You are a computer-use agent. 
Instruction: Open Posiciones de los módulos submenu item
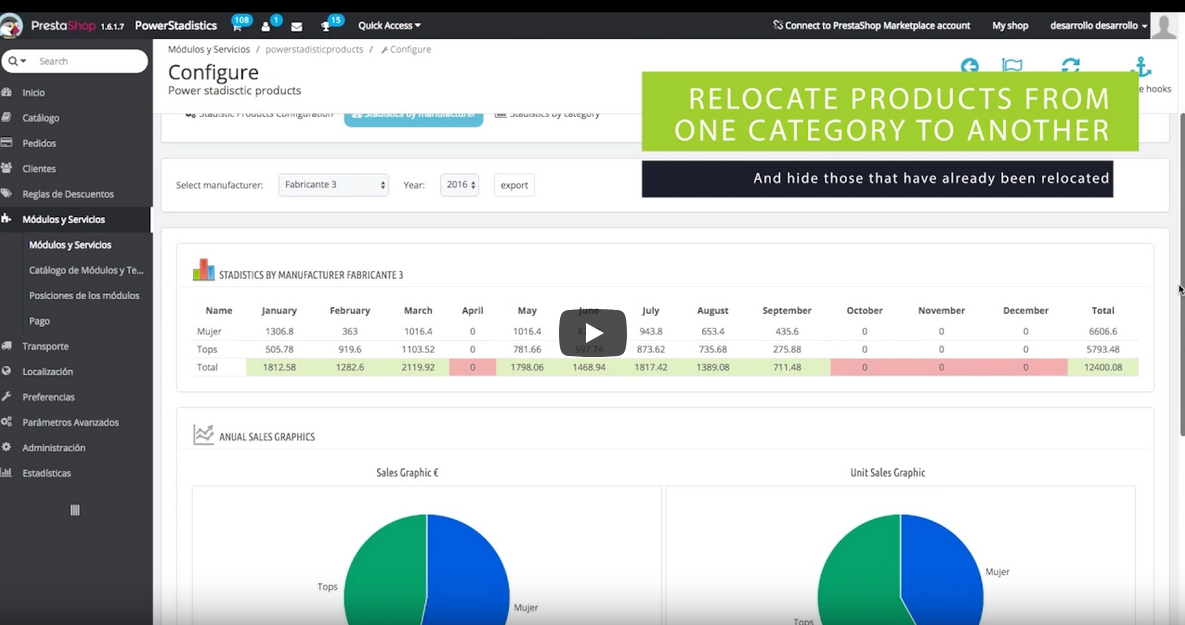[x=84, y=295]
